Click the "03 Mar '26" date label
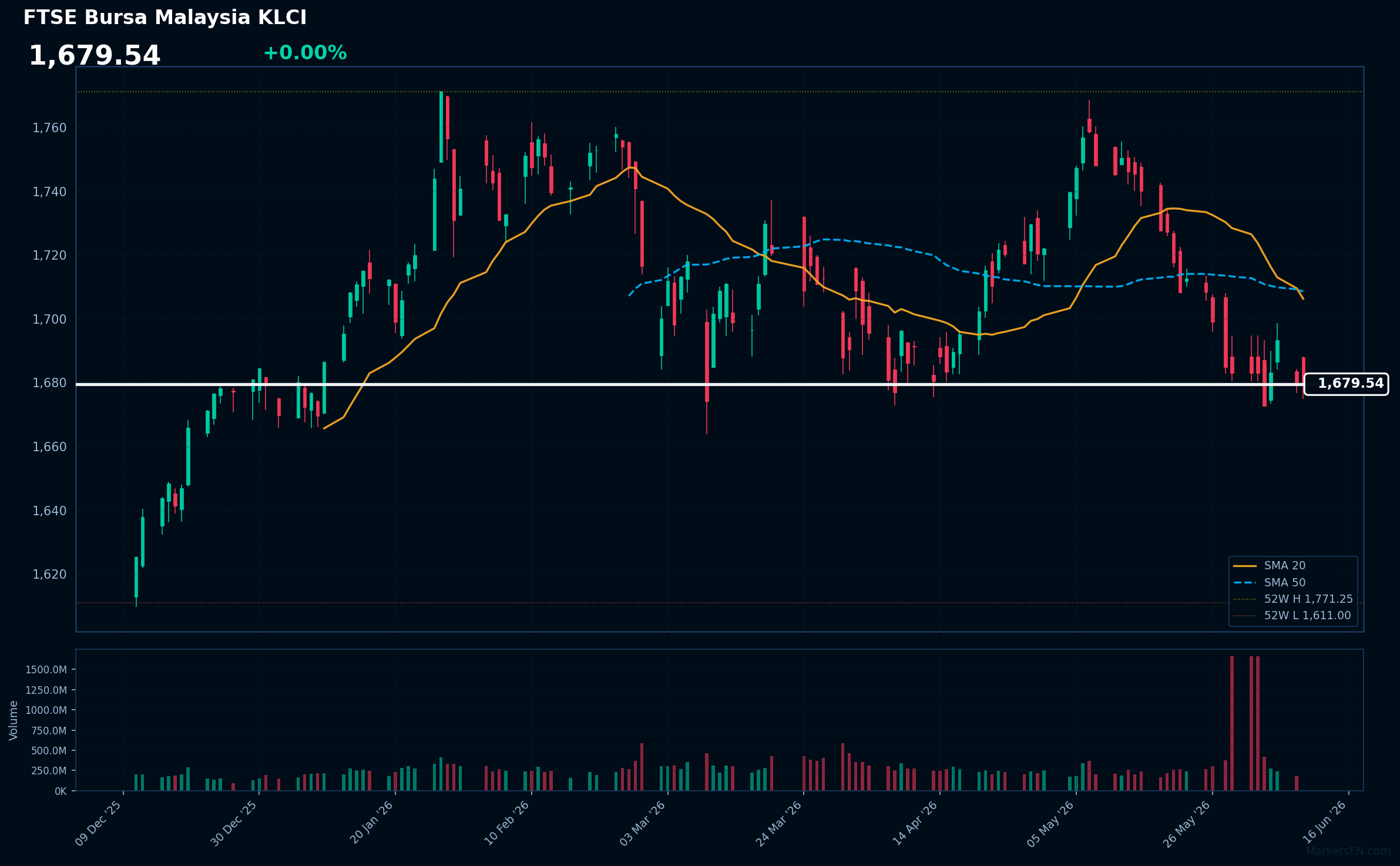The image size is (1400, 866). click(x=643, y=824)
